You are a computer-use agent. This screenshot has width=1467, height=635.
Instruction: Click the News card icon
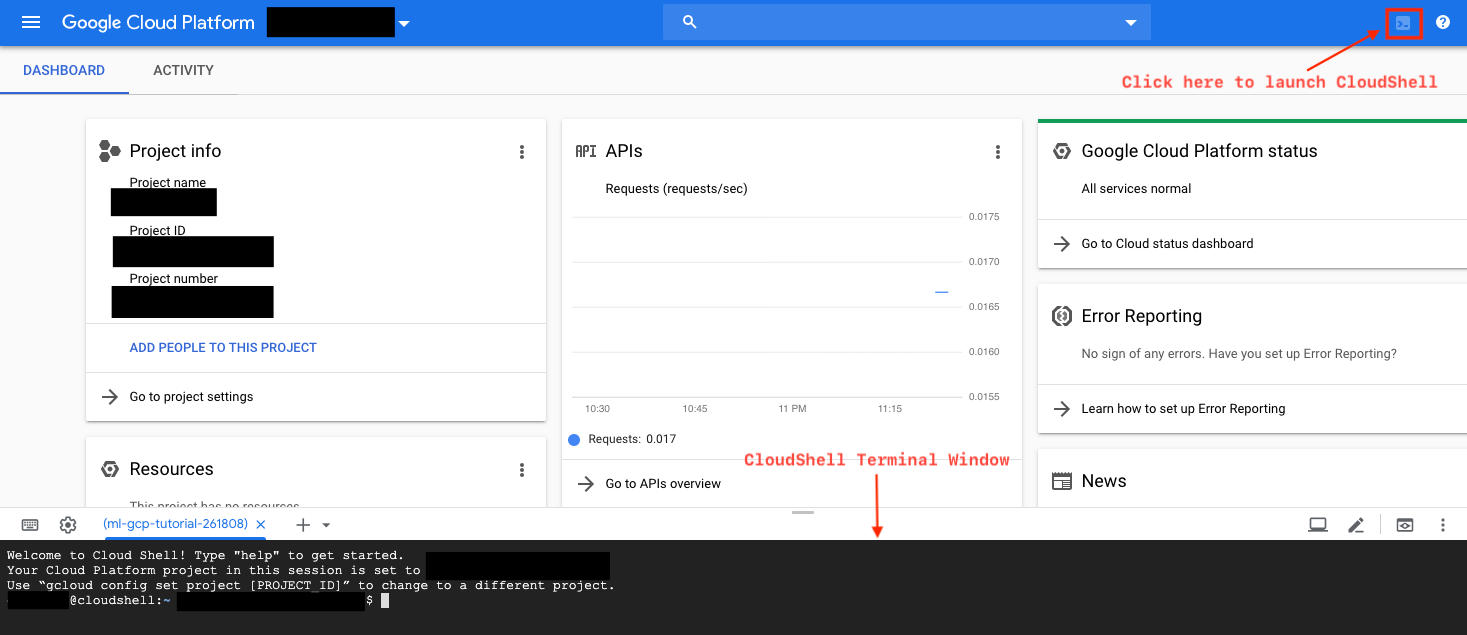coord(1062,481)
